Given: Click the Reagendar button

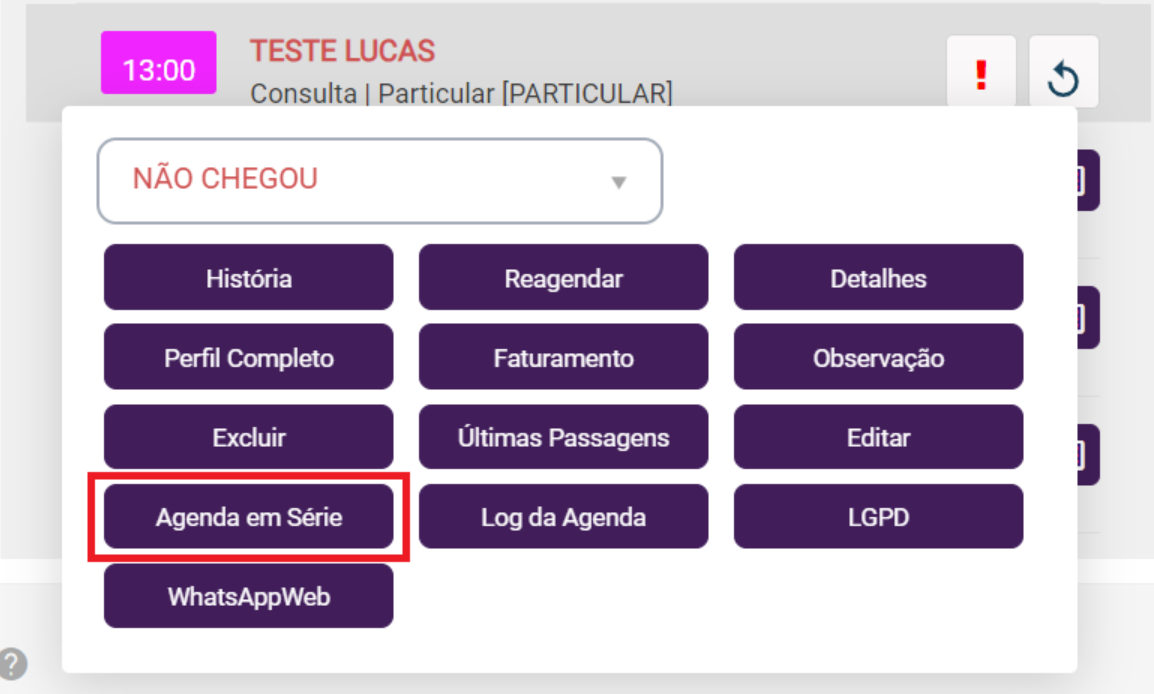Looking at the screenshot, I should click(x=563, y=278).
